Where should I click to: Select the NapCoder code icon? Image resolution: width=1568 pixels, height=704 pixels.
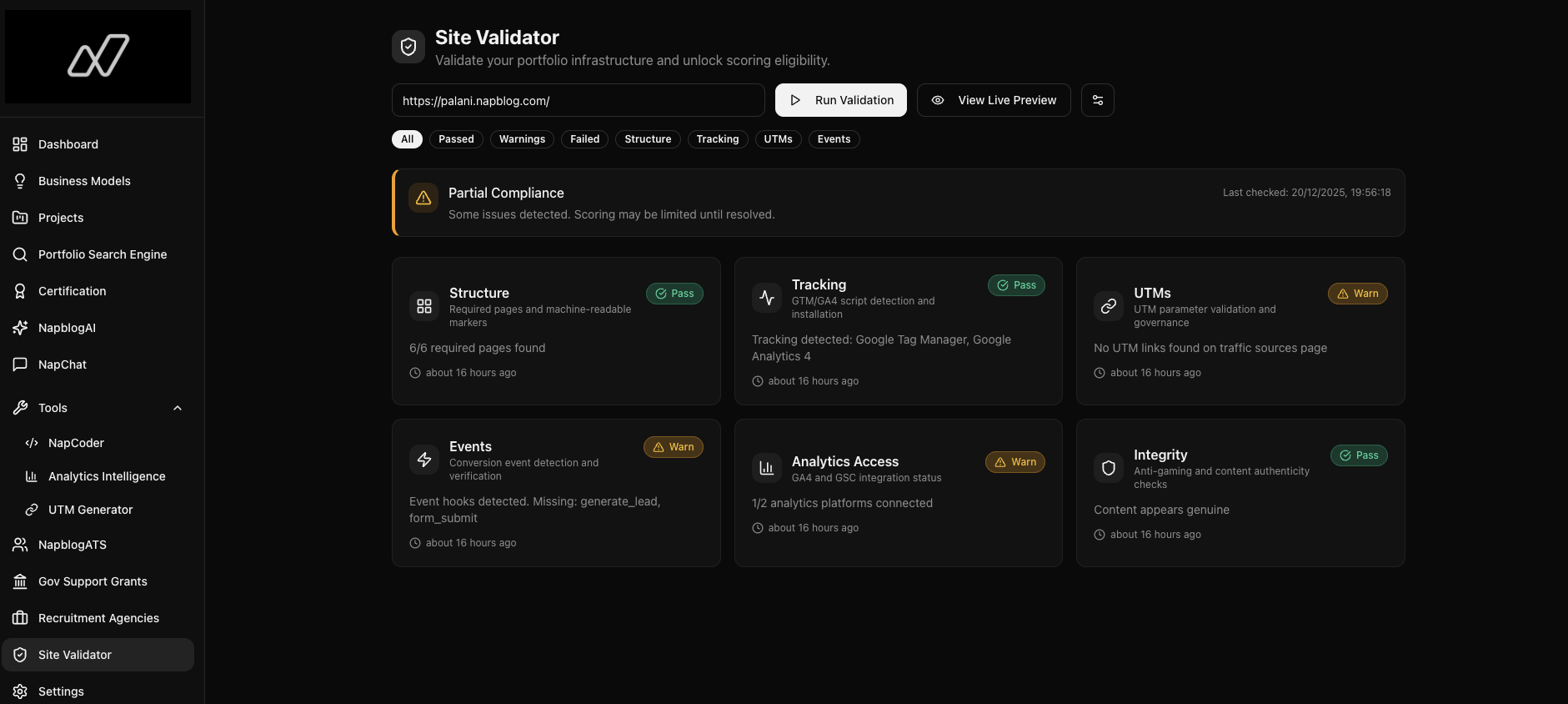click(x=32, y=443)
